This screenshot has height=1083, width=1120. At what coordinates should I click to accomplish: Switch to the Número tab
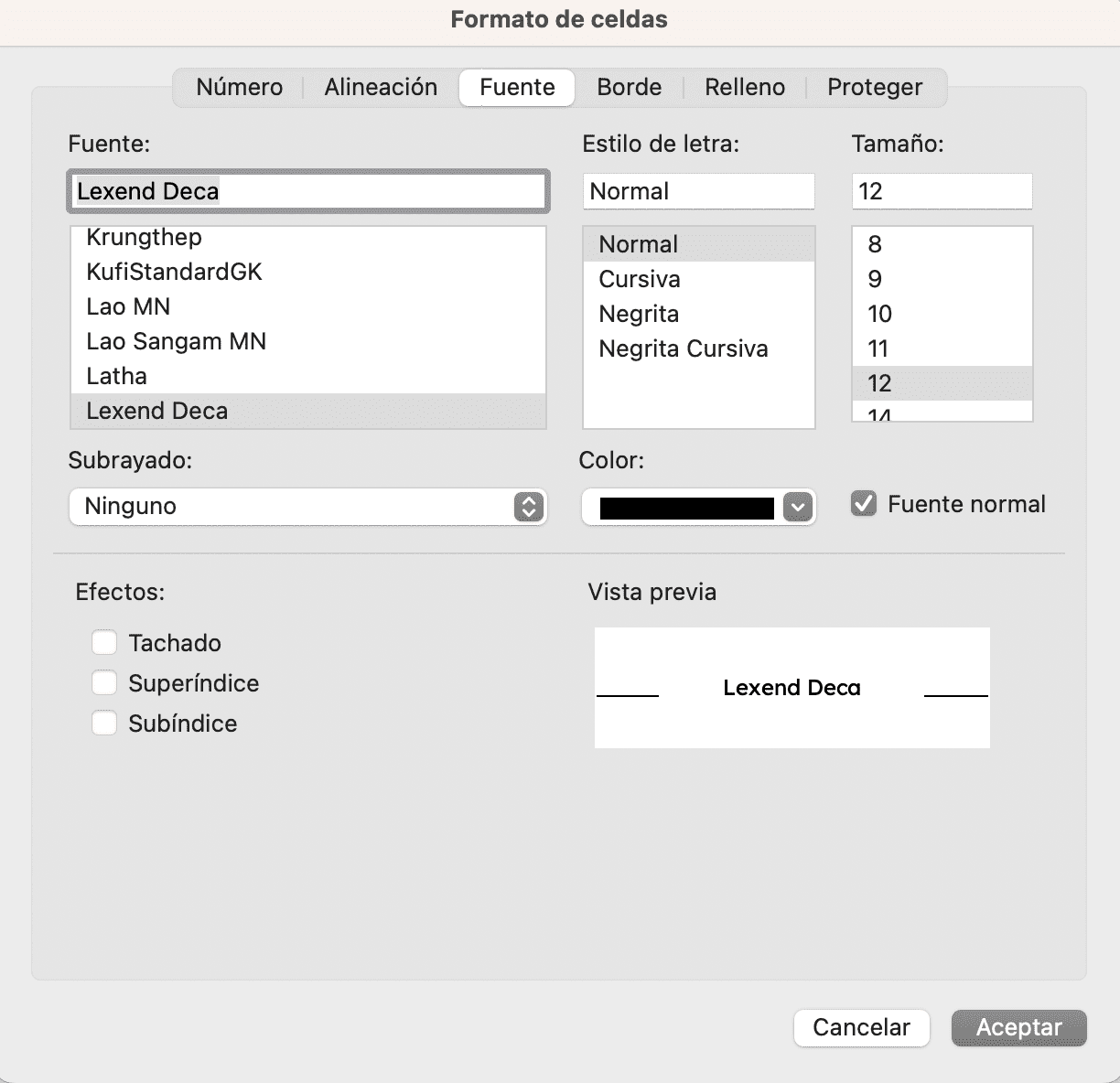[238, 87]
